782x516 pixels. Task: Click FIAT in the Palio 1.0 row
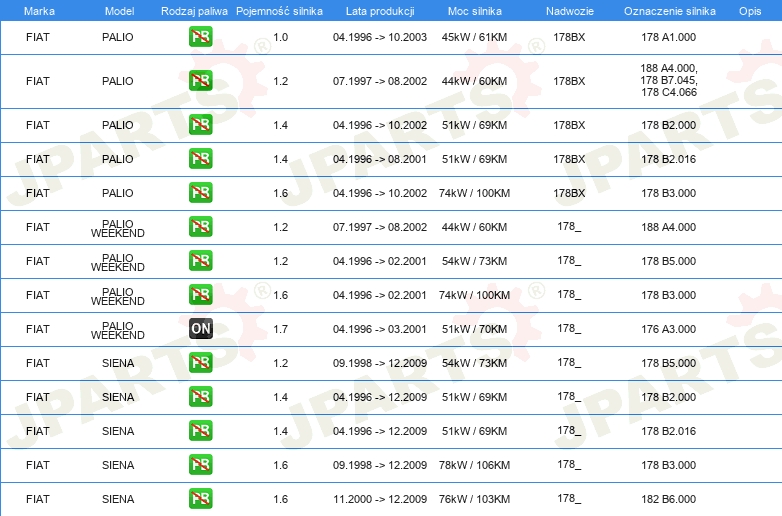tap(38, 37)
